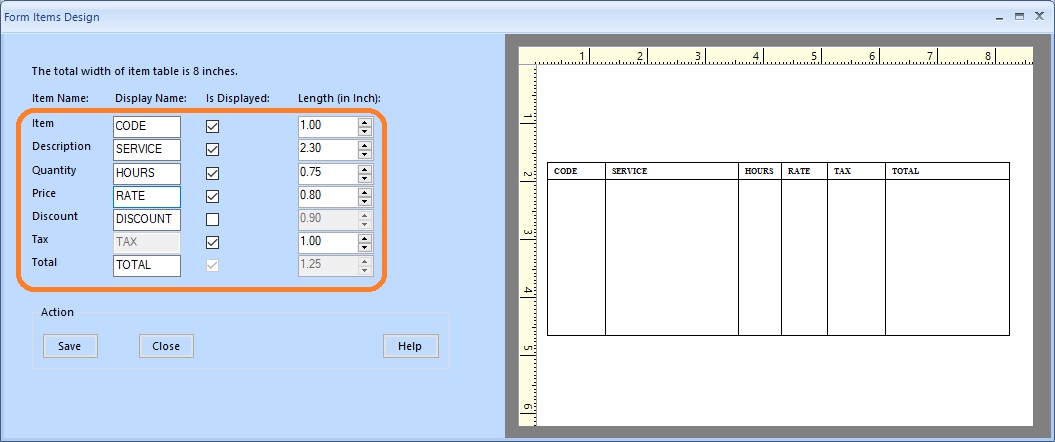This screenshot has height=442, width=1055.
Task: Toggle the Quantity displayed checkbox
Action: tap(212, 173)
